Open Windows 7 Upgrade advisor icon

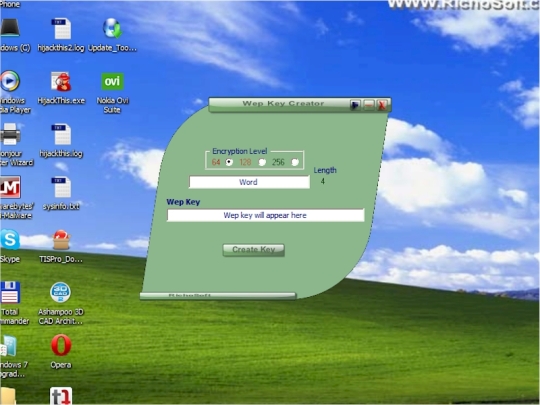click(9, 346)
